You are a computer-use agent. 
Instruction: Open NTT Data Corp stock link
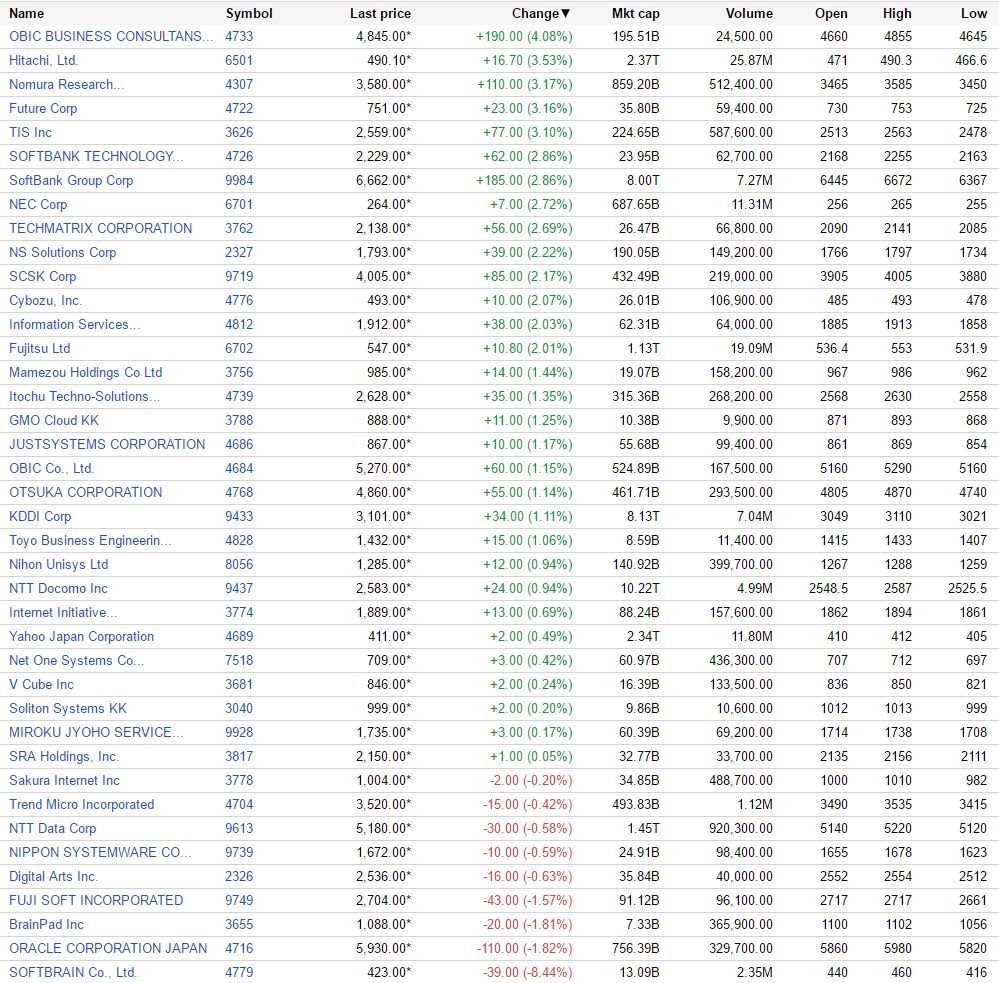(52, 828)
